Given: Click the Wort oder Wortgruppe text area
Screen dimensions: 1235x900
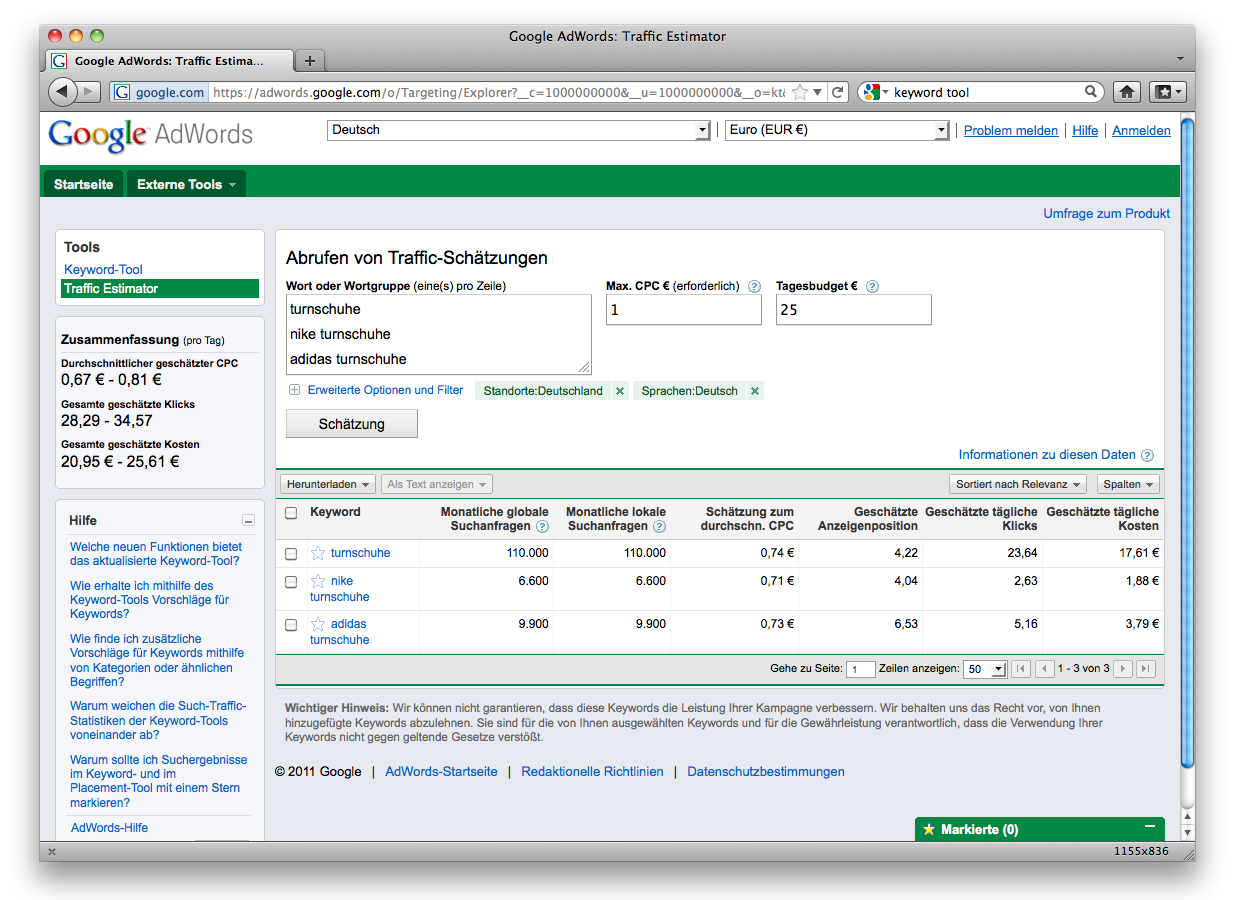Looking at the screenshot, I should [439, 335].
